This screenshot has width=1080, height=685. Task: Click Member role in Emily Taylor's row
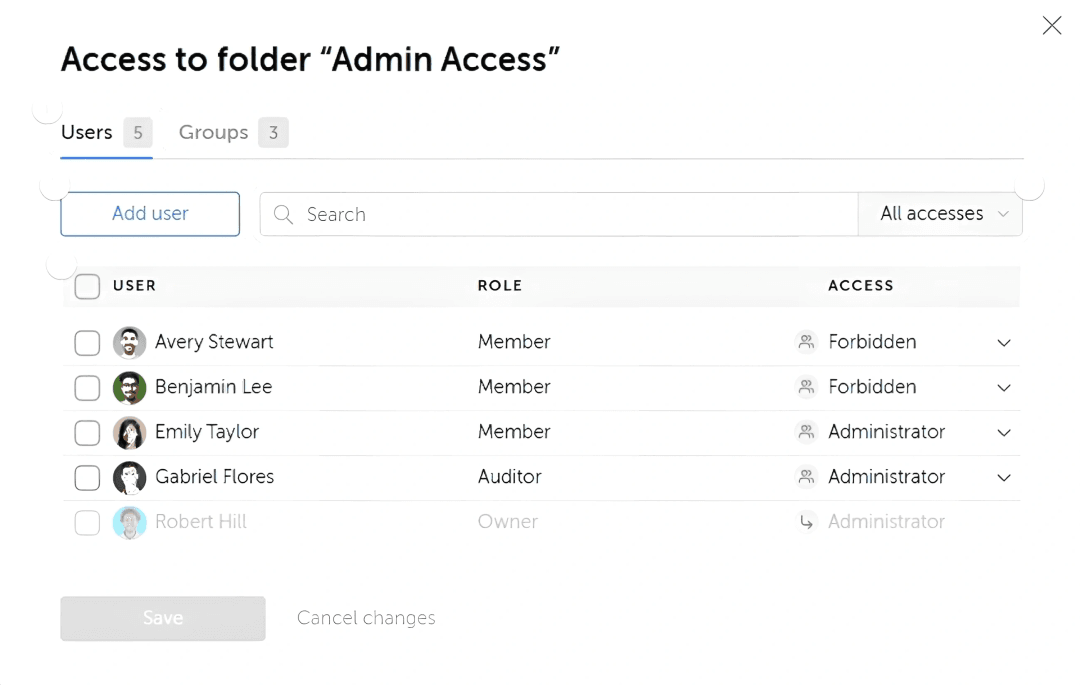coord(514,432)
